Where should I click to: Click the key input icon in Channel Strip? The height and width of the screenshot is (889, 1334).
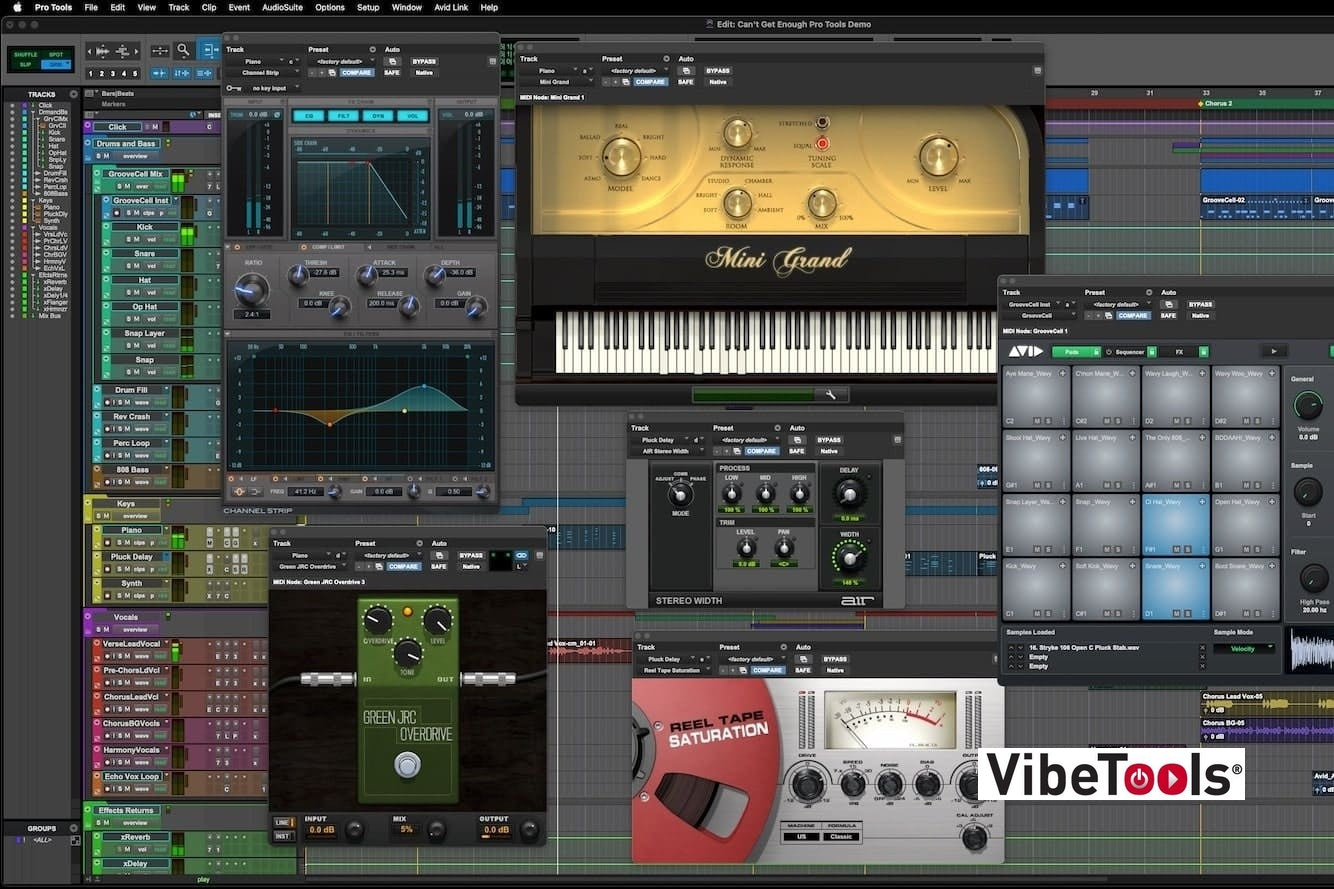pyautogui.click(x=233, y=88)
